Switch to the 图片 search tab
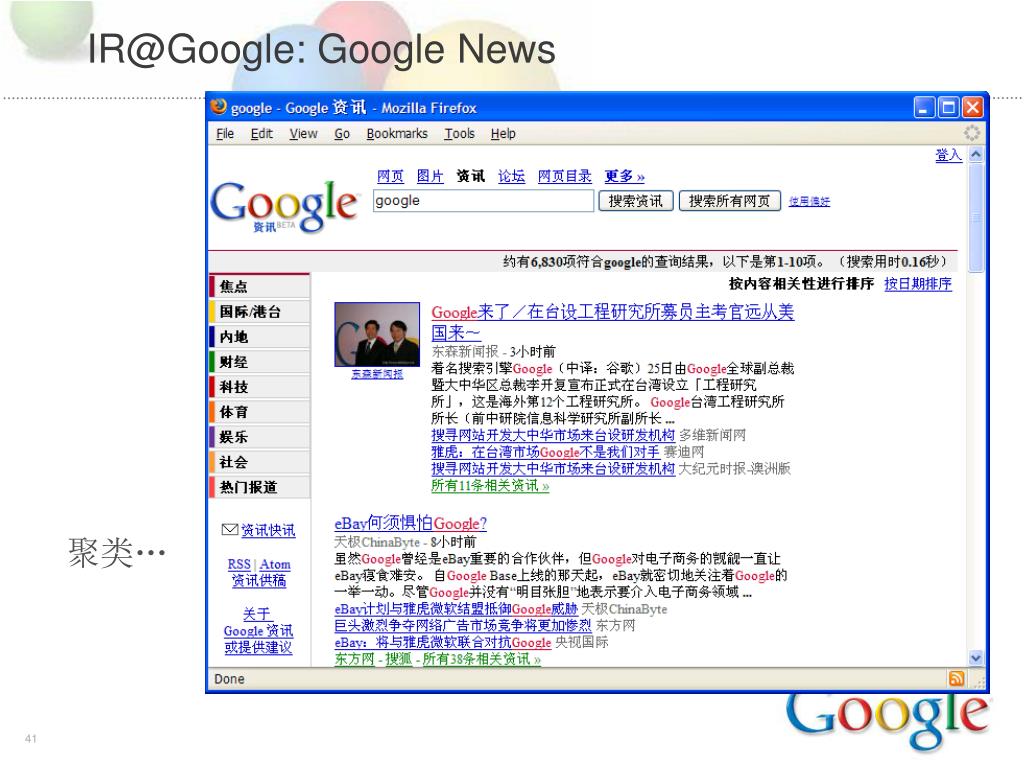 click(x=430, y=176)
